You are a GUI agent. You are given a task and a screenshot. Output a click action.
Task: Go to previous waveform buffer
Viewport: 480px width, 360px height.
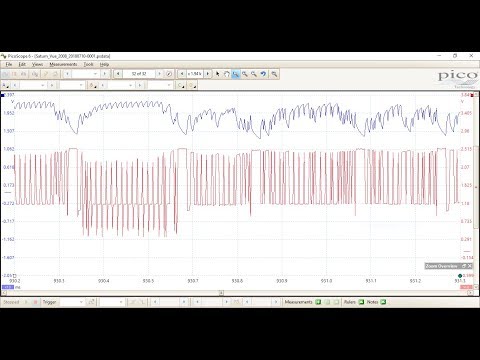[118, 74]
